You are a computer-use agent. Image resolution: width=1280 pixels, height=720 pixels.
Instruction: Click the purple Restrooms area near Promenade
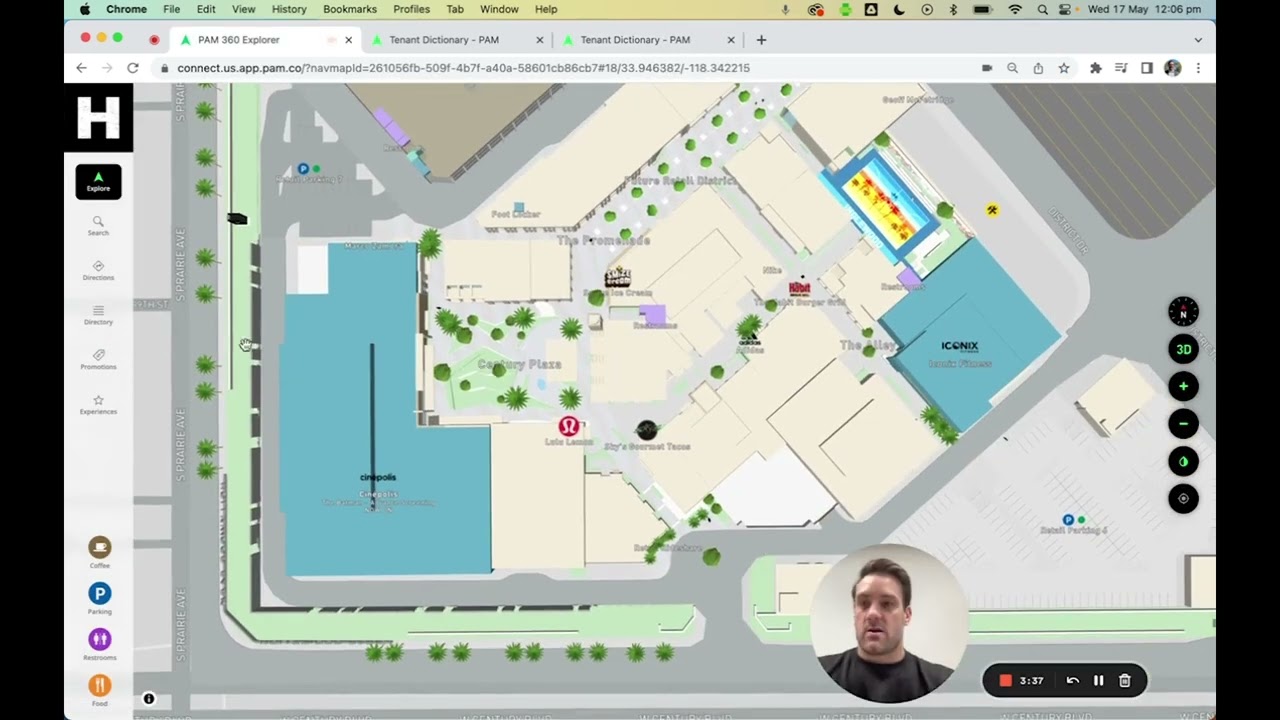[652, 315]
